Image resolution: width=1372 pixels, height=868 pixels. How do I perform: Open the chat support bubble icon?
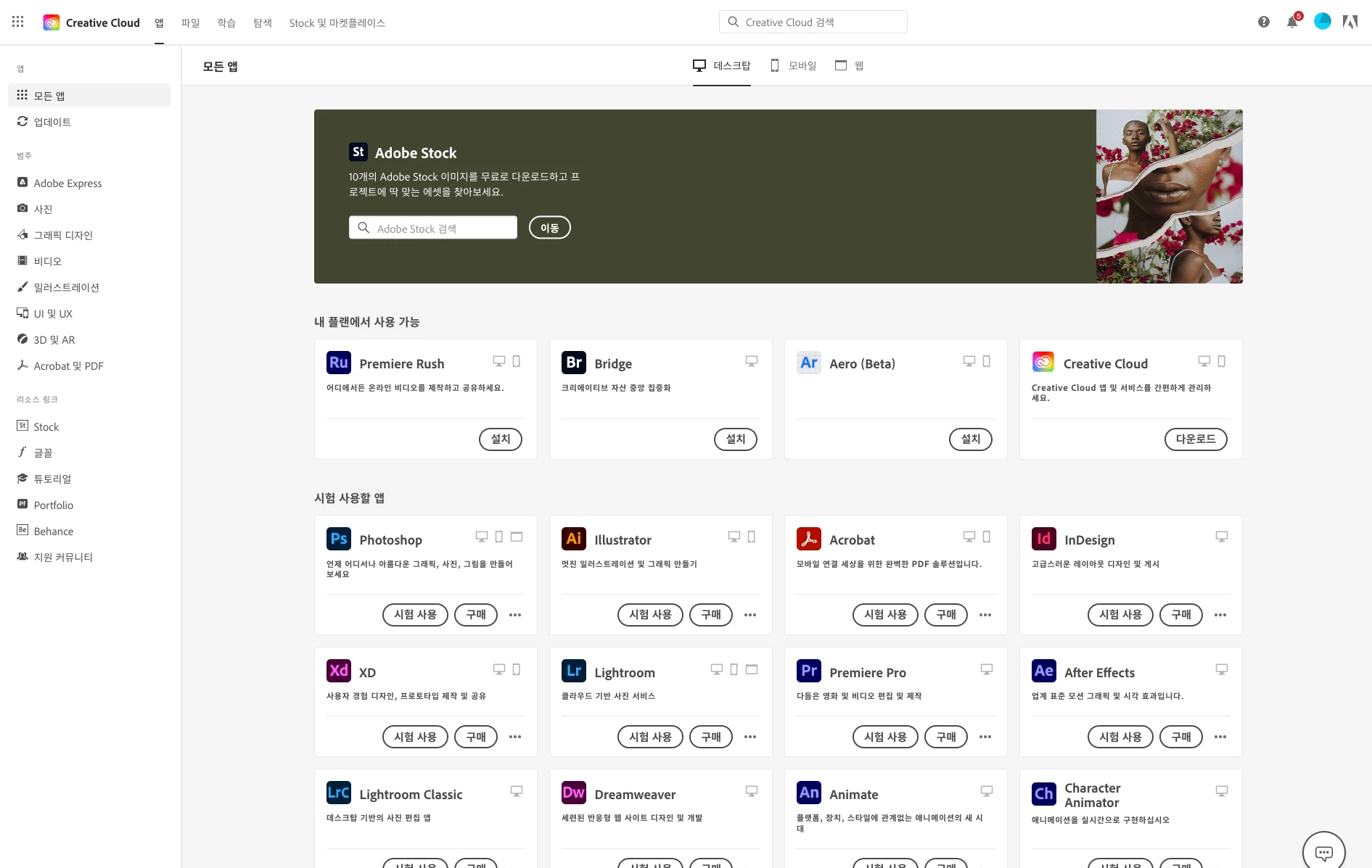coord(1324,852)
